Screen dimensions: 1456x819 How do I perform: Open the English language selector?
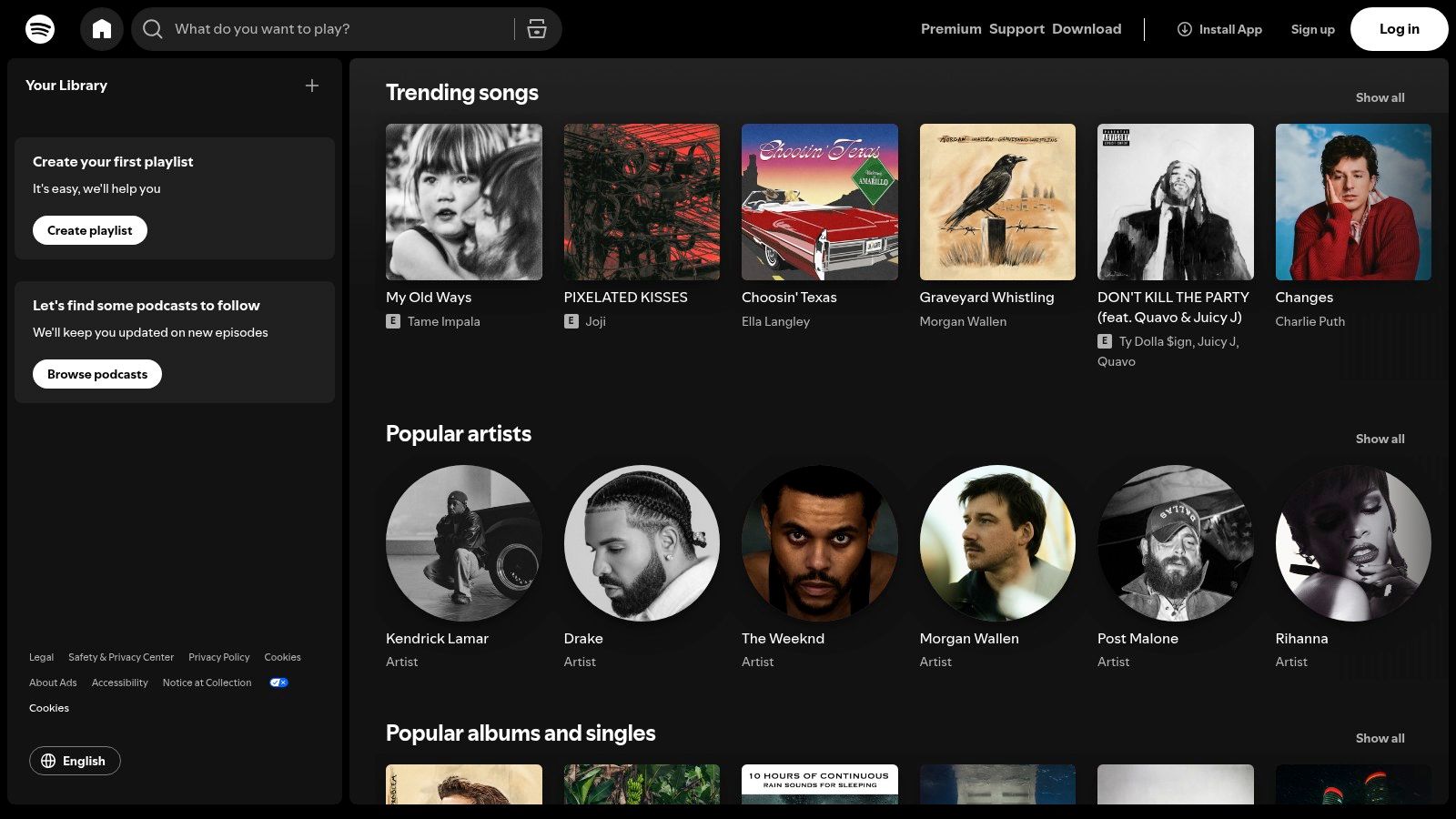point(76,761)
